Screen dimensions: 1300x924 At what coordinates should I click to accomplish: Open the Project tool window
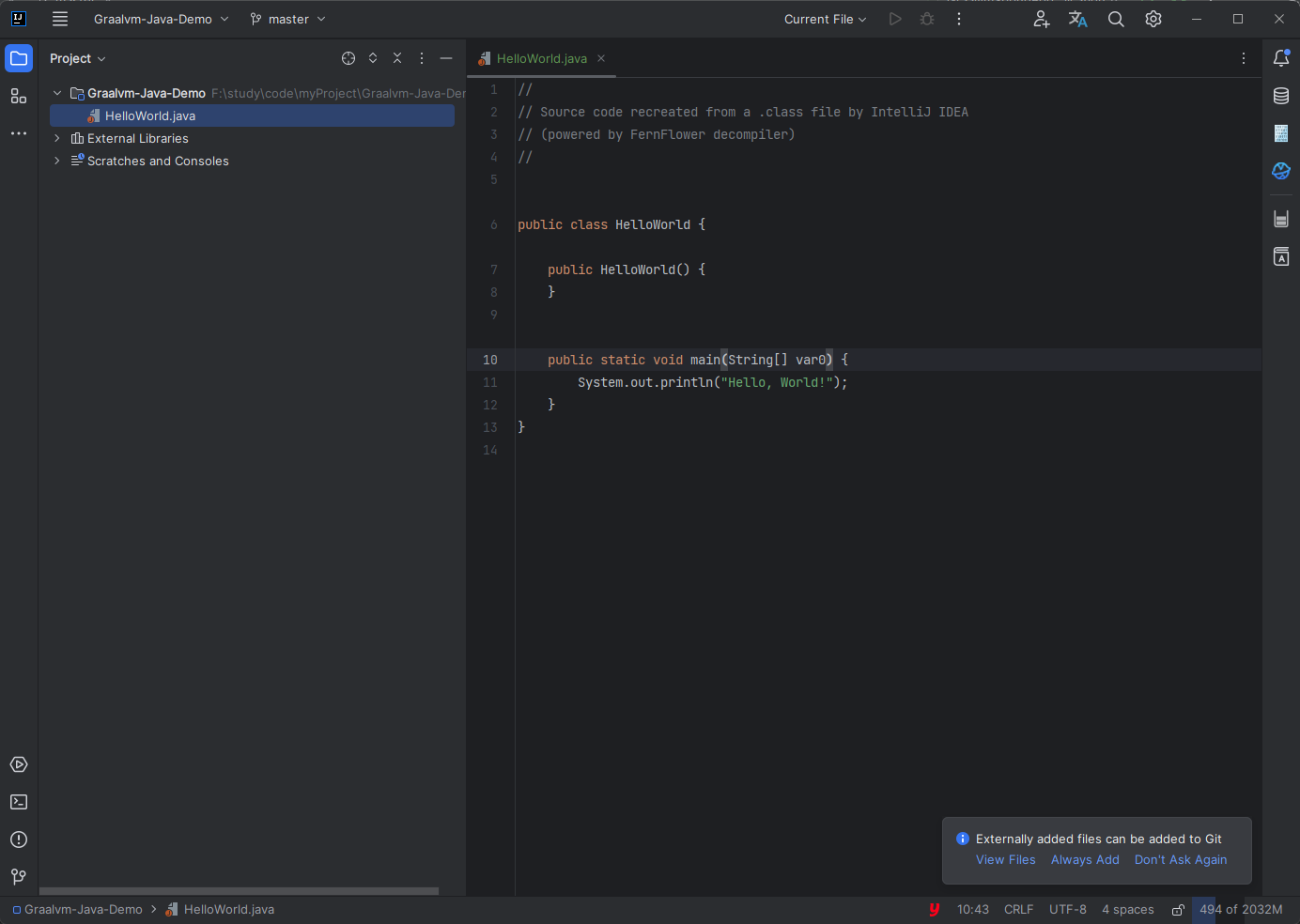[19, 58]
